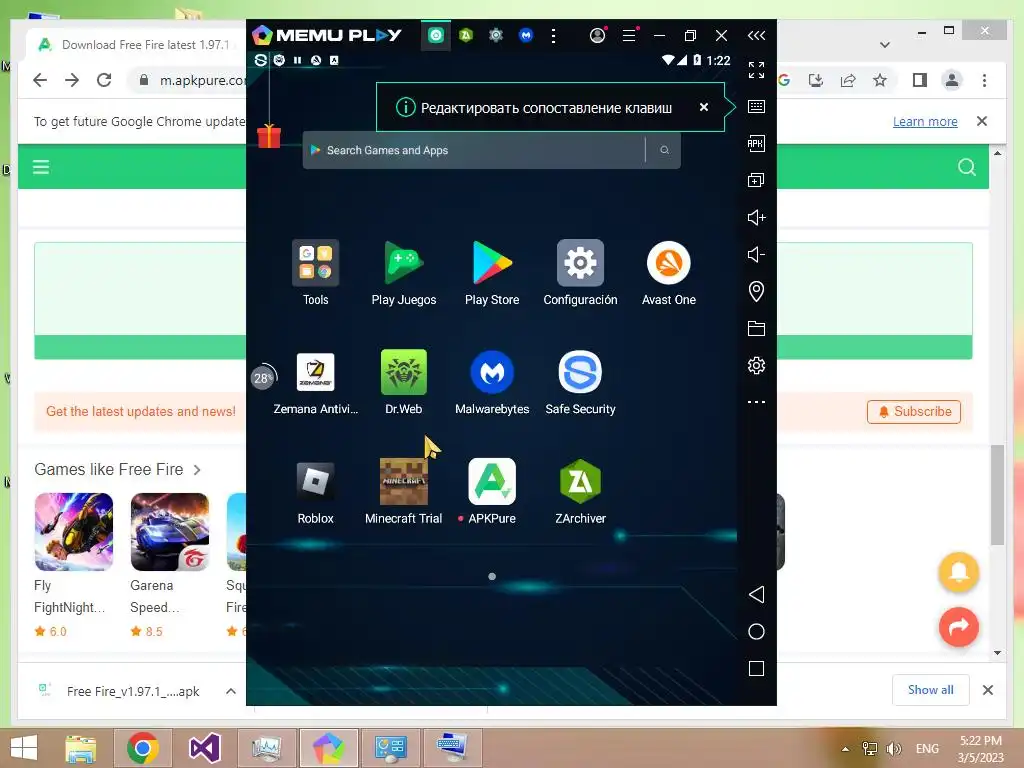Open Malwarebytes app

[492, 372]
